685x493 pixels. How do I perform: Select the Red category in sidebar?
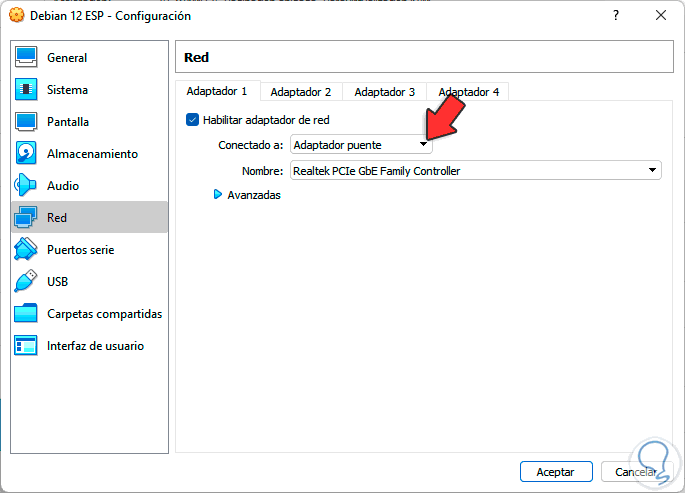click(89, 218)
